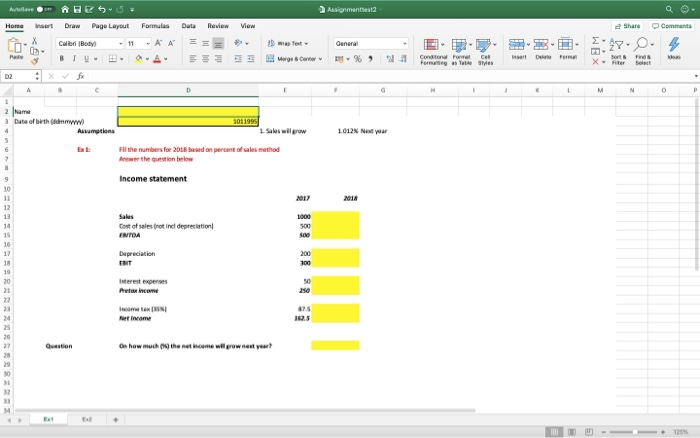The height and width of the screenshot is (438, 700).
Task: Open Conditional Formatting
Action: (x=433, y=51)
